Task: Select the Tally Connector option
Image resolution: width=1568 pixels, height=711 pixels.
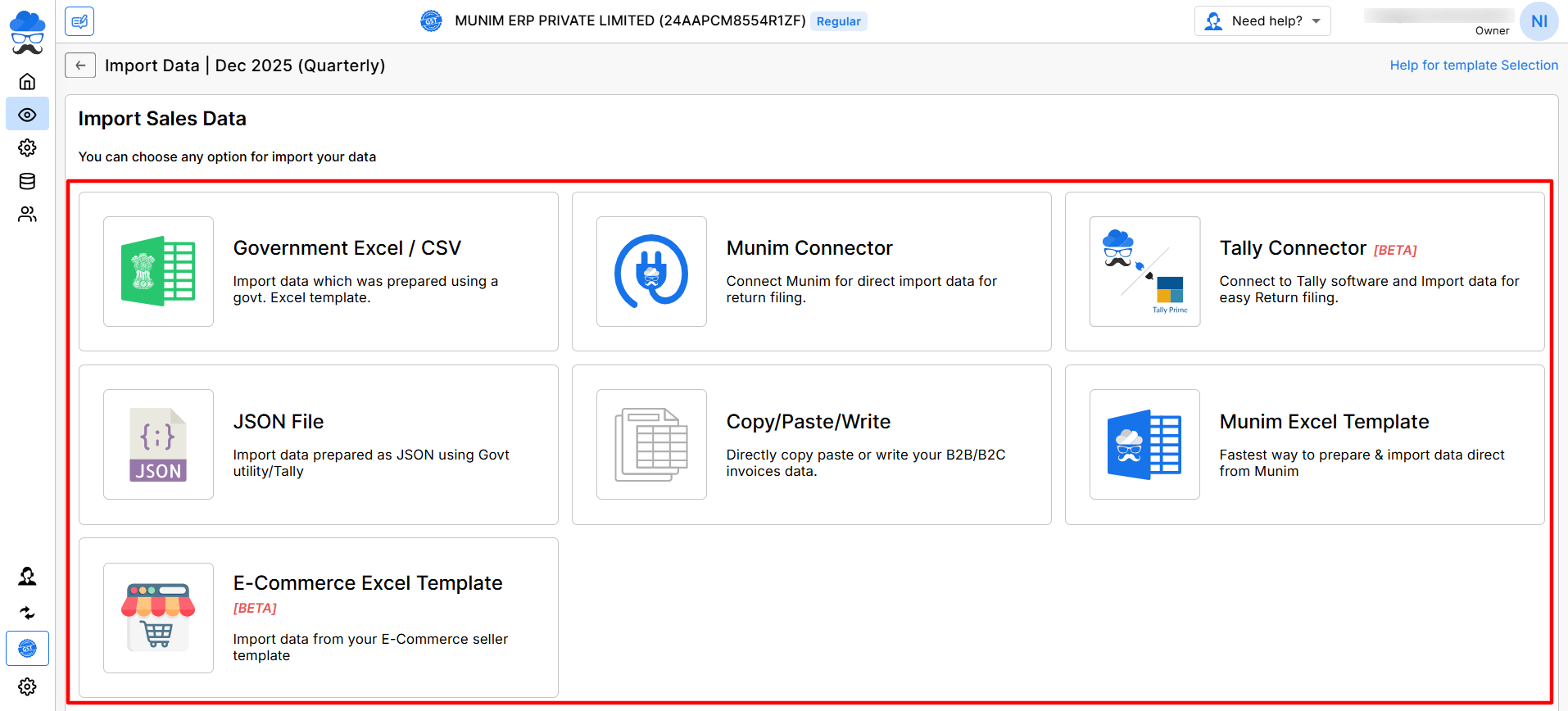Action: click(x=1304, y=272)
